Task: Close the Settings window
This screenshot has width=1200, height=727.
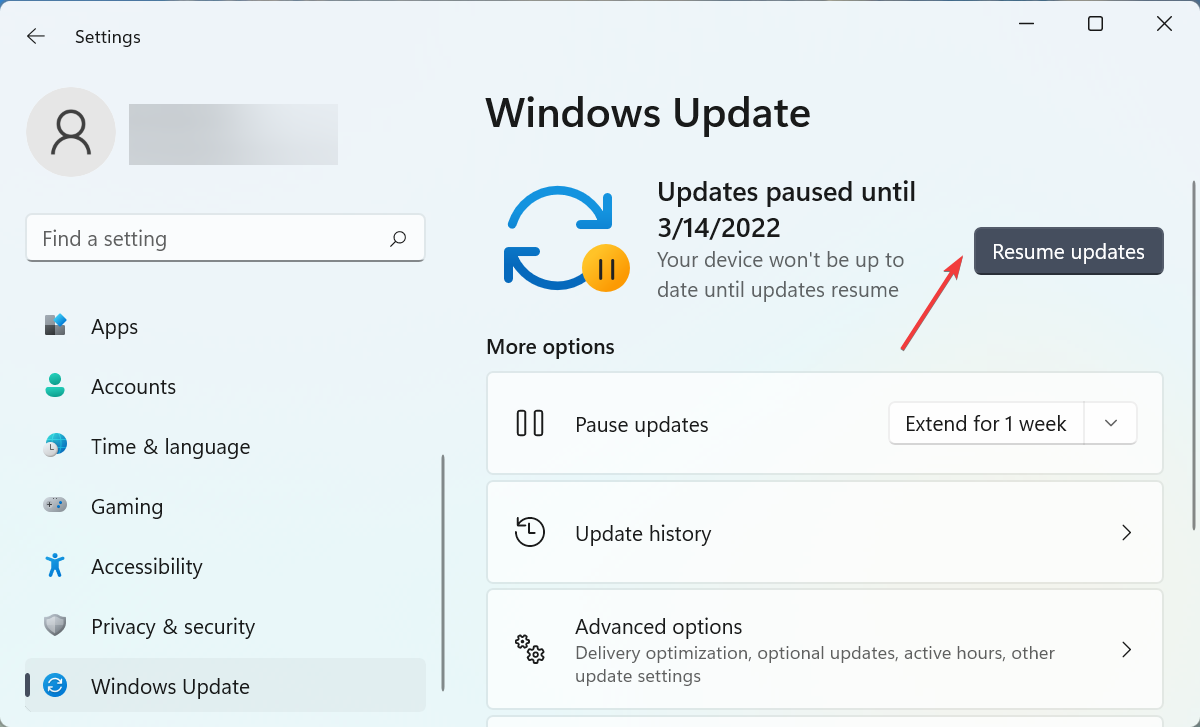Action: [1164, 24]
